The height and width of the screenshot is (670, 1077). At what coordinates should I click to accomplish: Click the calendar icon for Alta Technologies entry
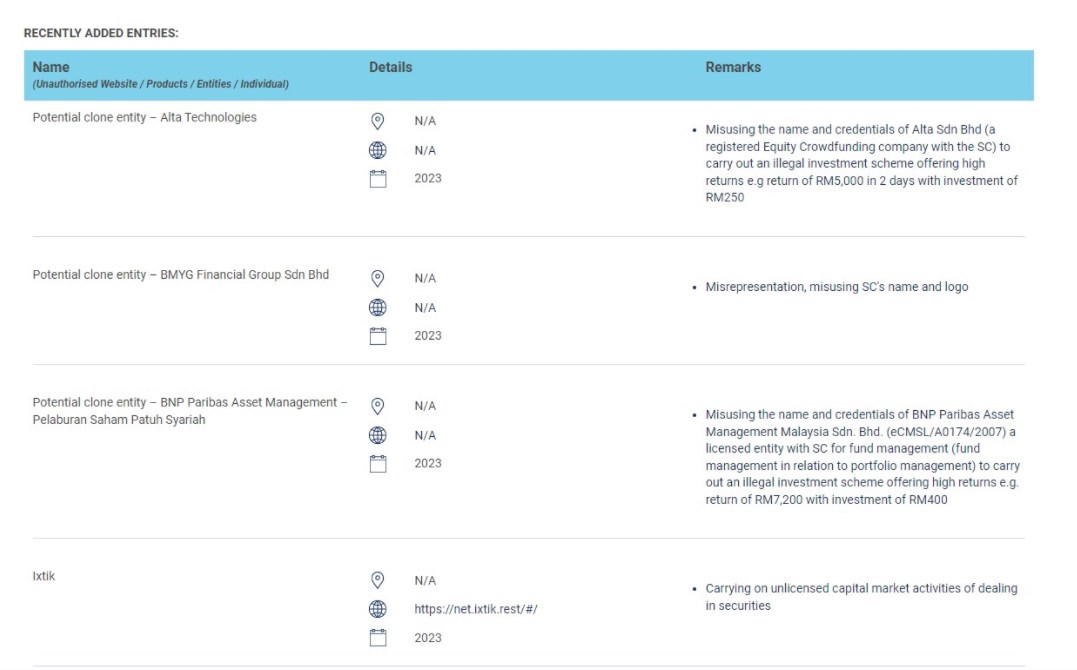[378, 179]
